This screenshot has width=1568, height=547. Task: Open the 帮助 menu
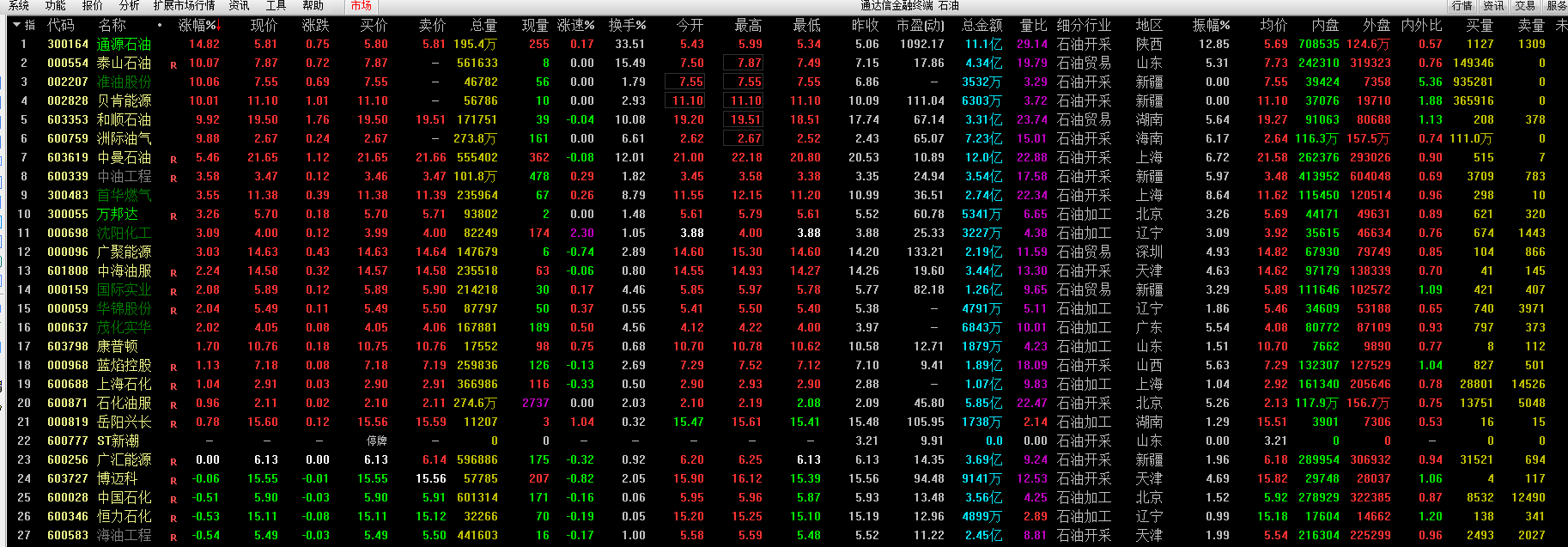click(313, 5)
